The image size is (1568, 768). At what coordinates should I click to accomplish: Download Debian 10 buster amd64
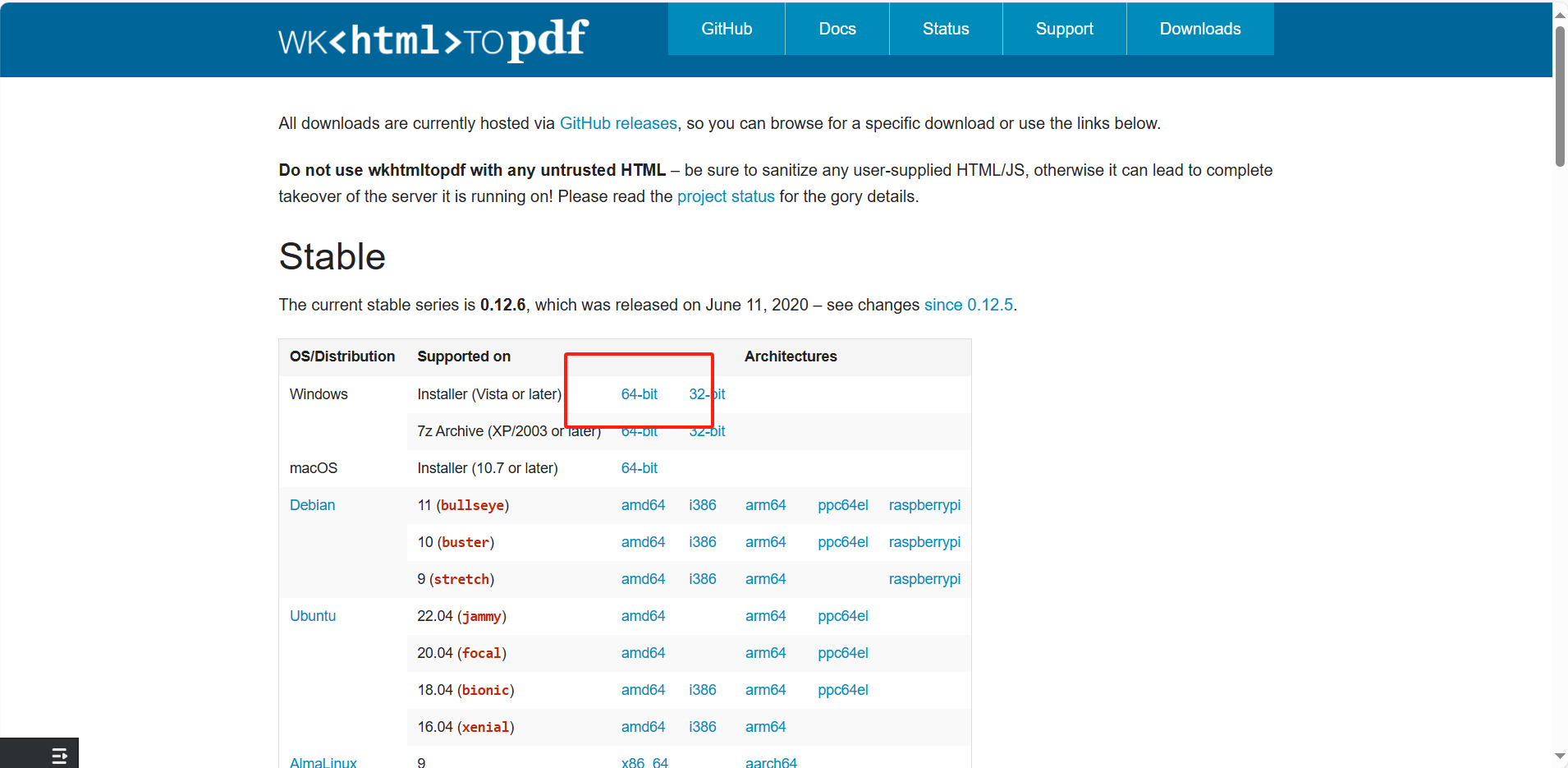643,542
